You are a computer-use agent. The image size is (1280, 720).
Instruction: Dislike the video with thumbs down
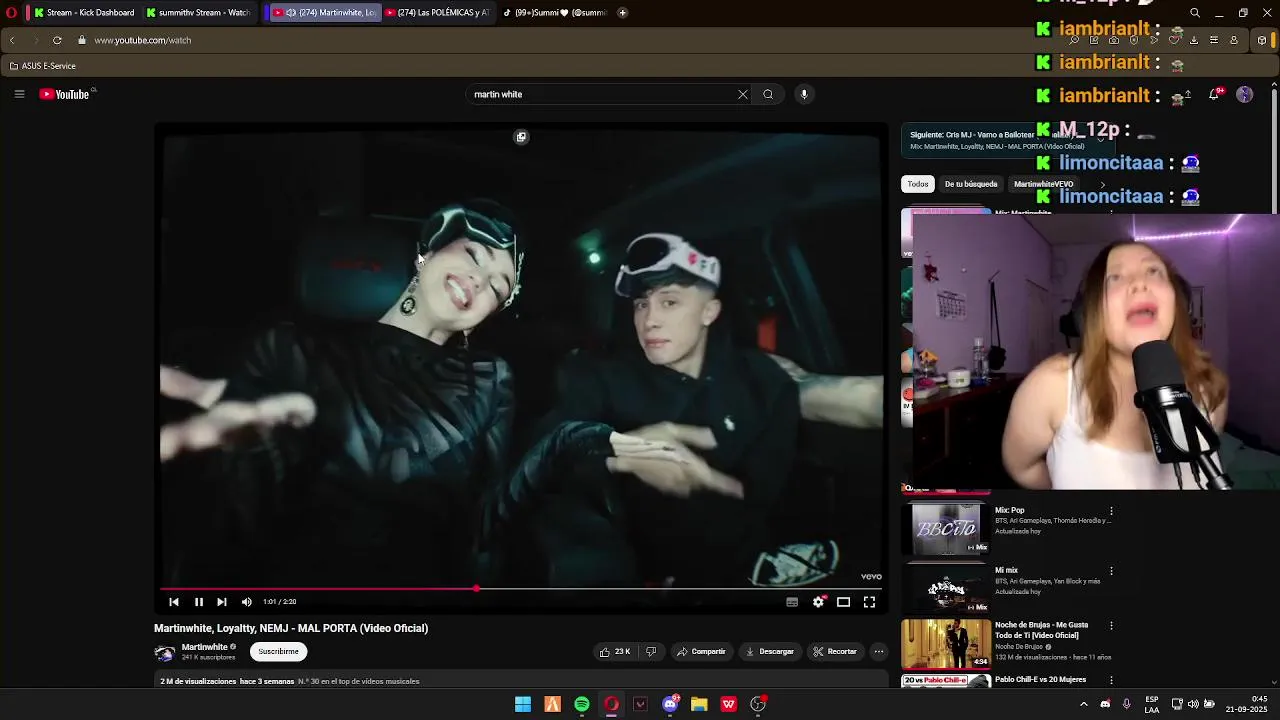point(651,651)
